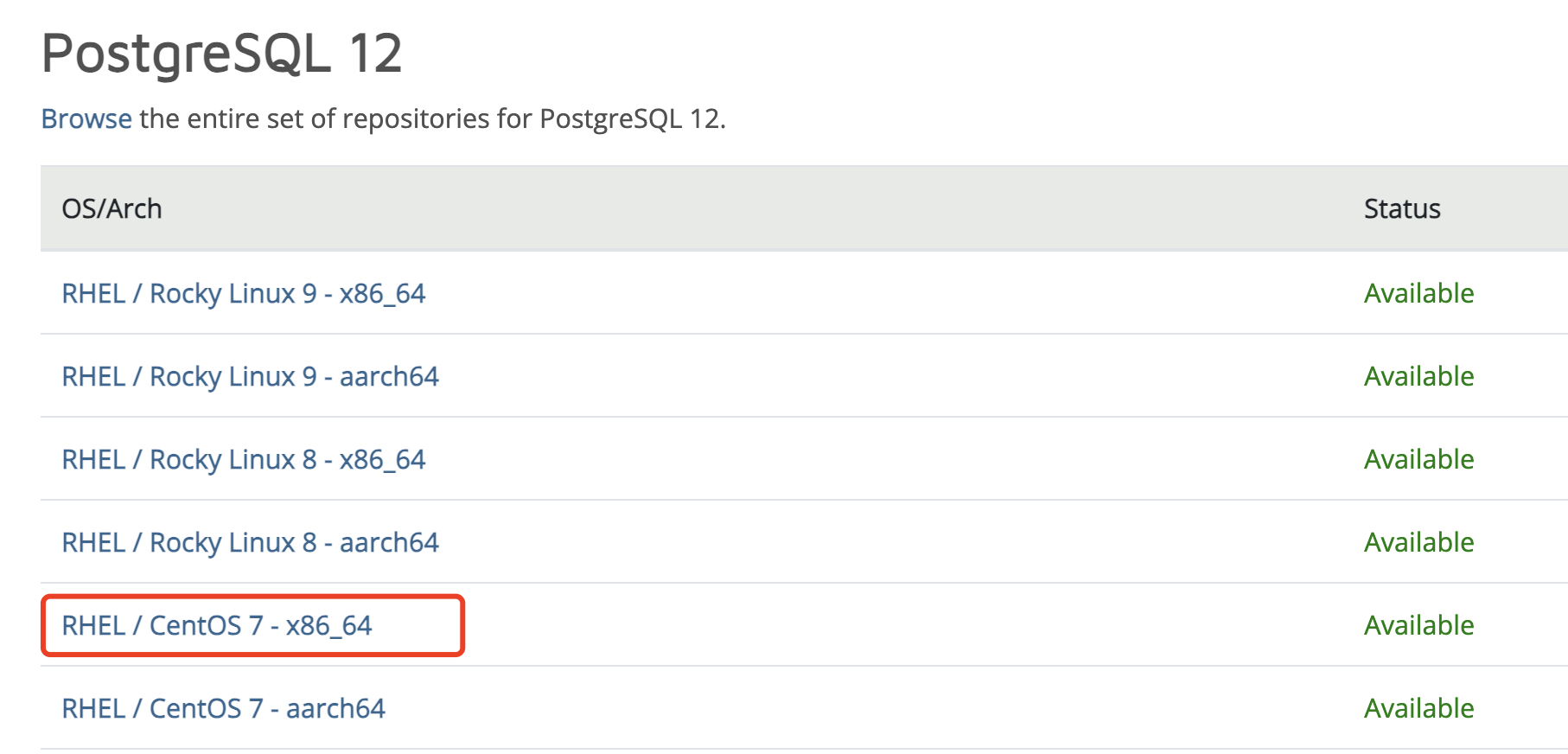1568x754 pixels.
Task: Click the PostgreSQL 12 page heading
Action: (x=221, y=54)
